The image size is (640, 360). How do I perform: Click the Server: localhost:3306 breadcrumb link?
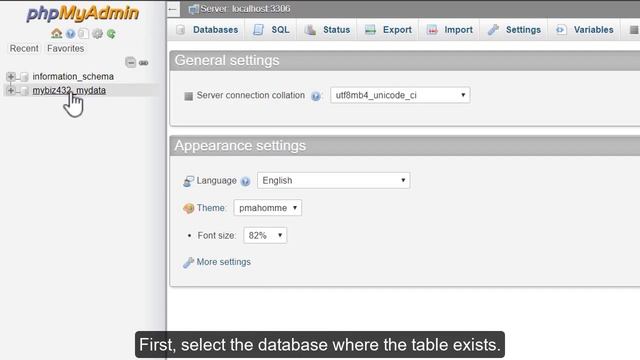245,9
